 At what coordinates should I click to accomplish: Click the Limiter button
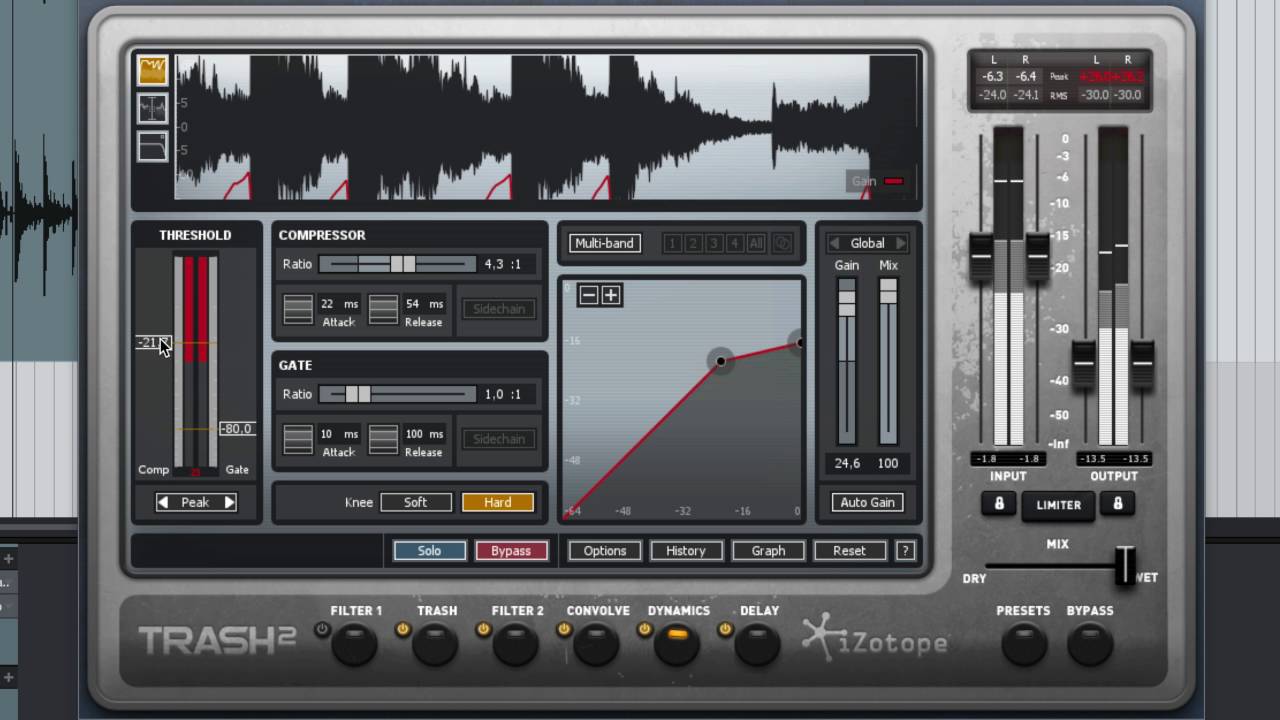[1058, 505]
